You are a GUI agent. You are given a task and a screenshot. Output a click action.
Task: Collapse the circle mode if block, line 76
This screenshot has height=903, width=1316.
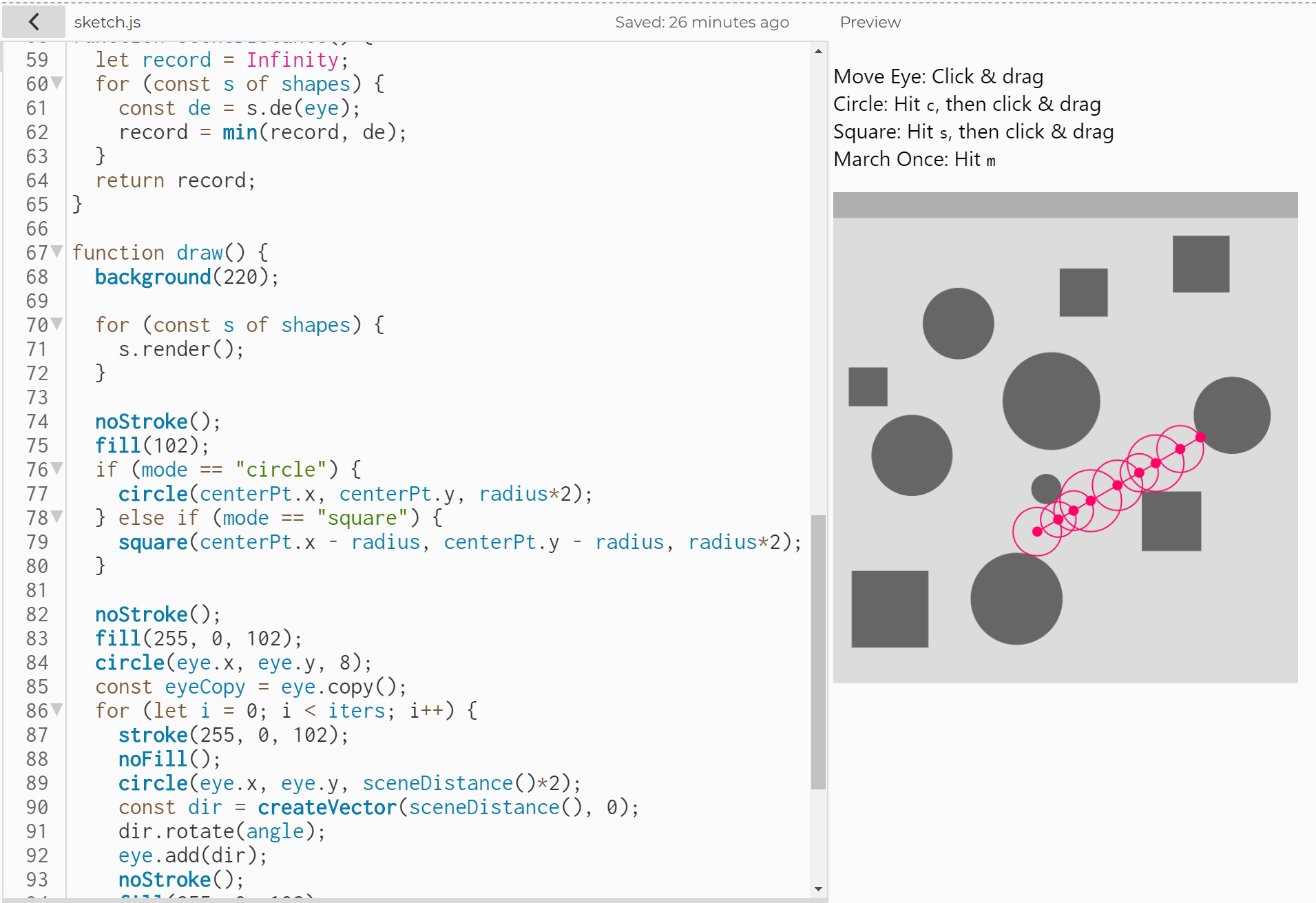coord(57,468)
